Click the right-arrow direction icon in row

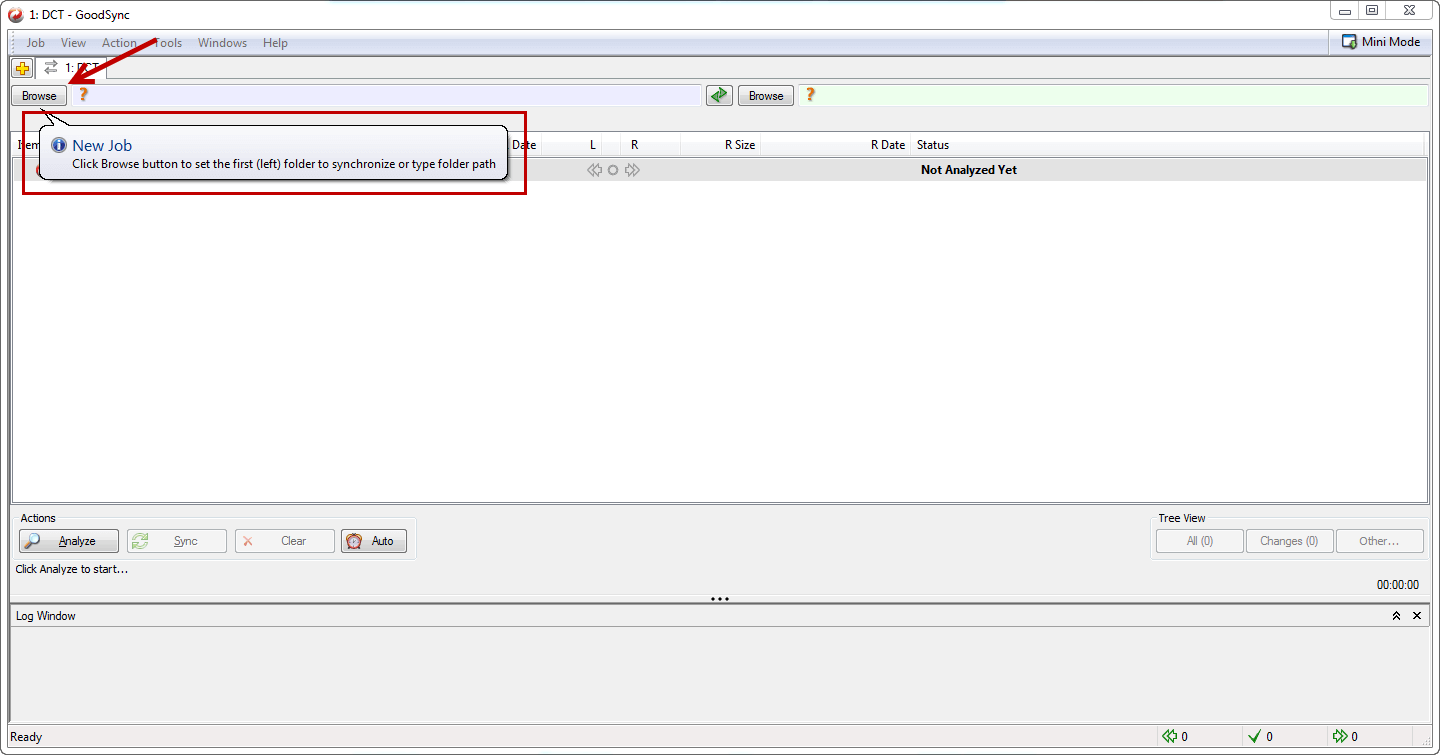(x=632, y=170)
